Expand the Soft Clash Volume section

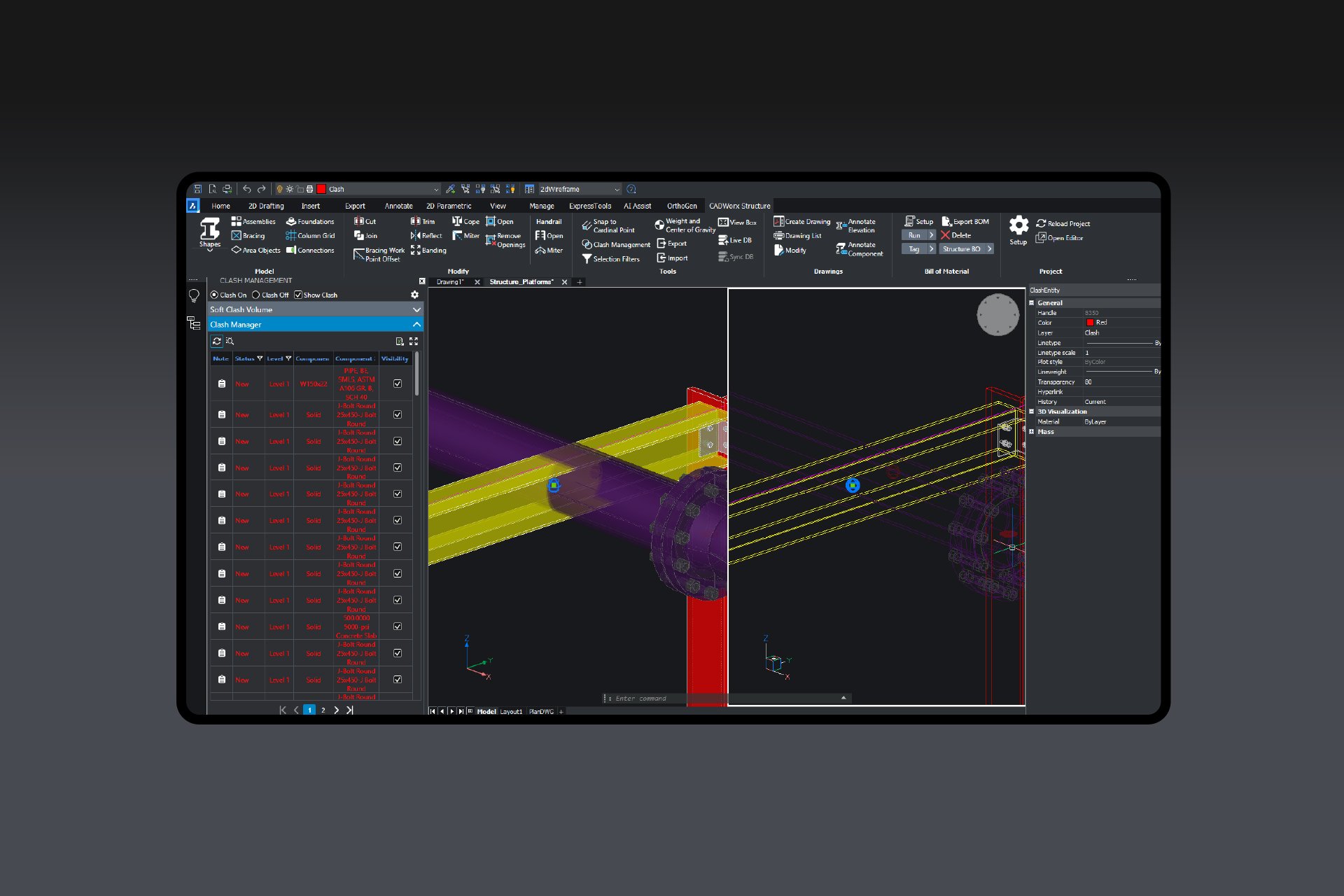click(x=417, y=309)
